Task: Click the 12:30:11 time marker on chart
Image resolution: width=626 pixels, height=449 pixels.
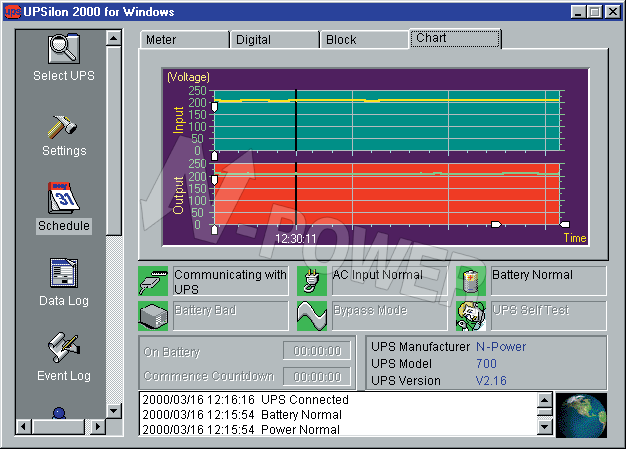Action: pos(296,238)
